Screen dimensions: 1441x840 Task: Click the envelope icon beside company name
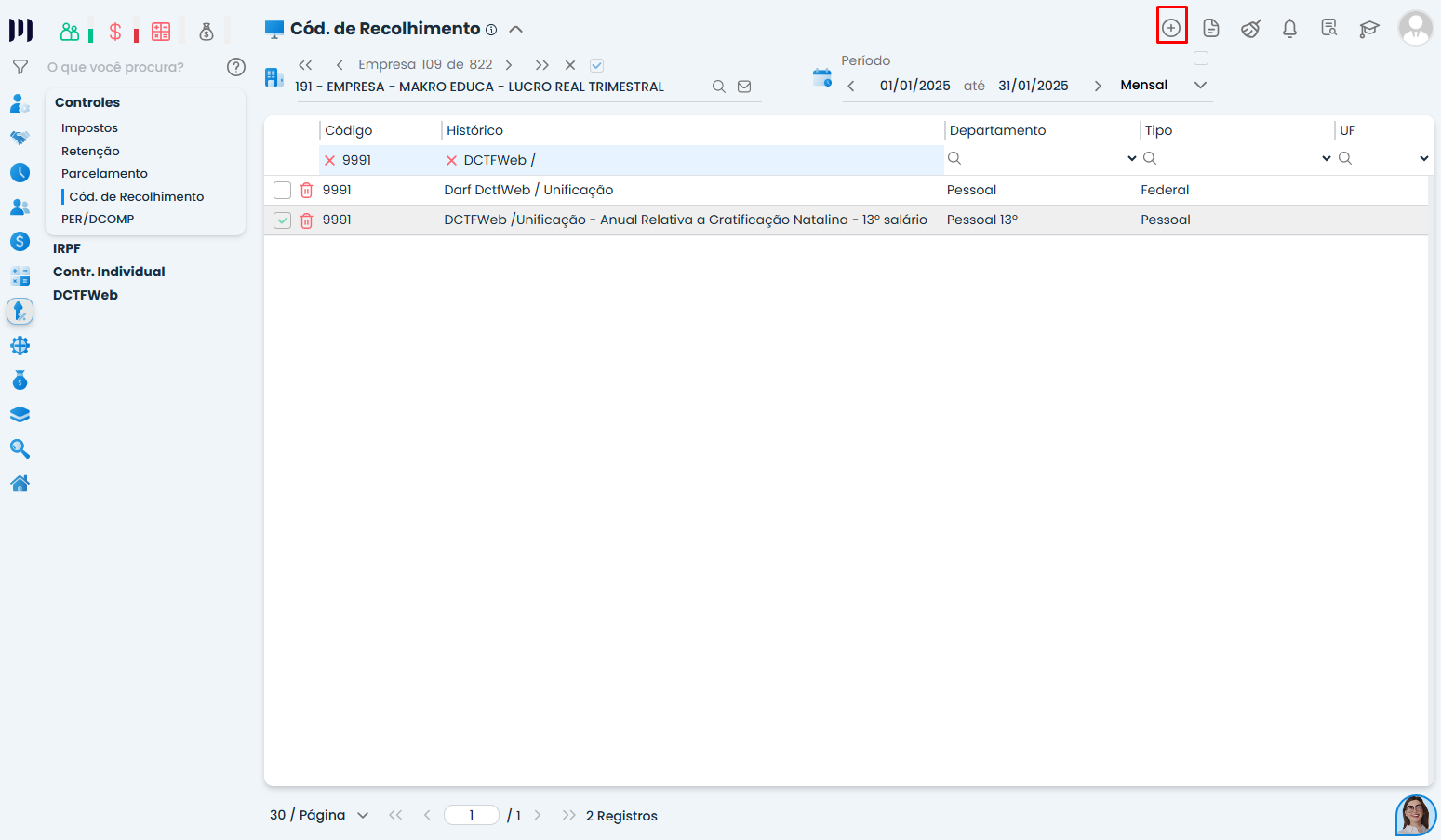coord(744,87)
